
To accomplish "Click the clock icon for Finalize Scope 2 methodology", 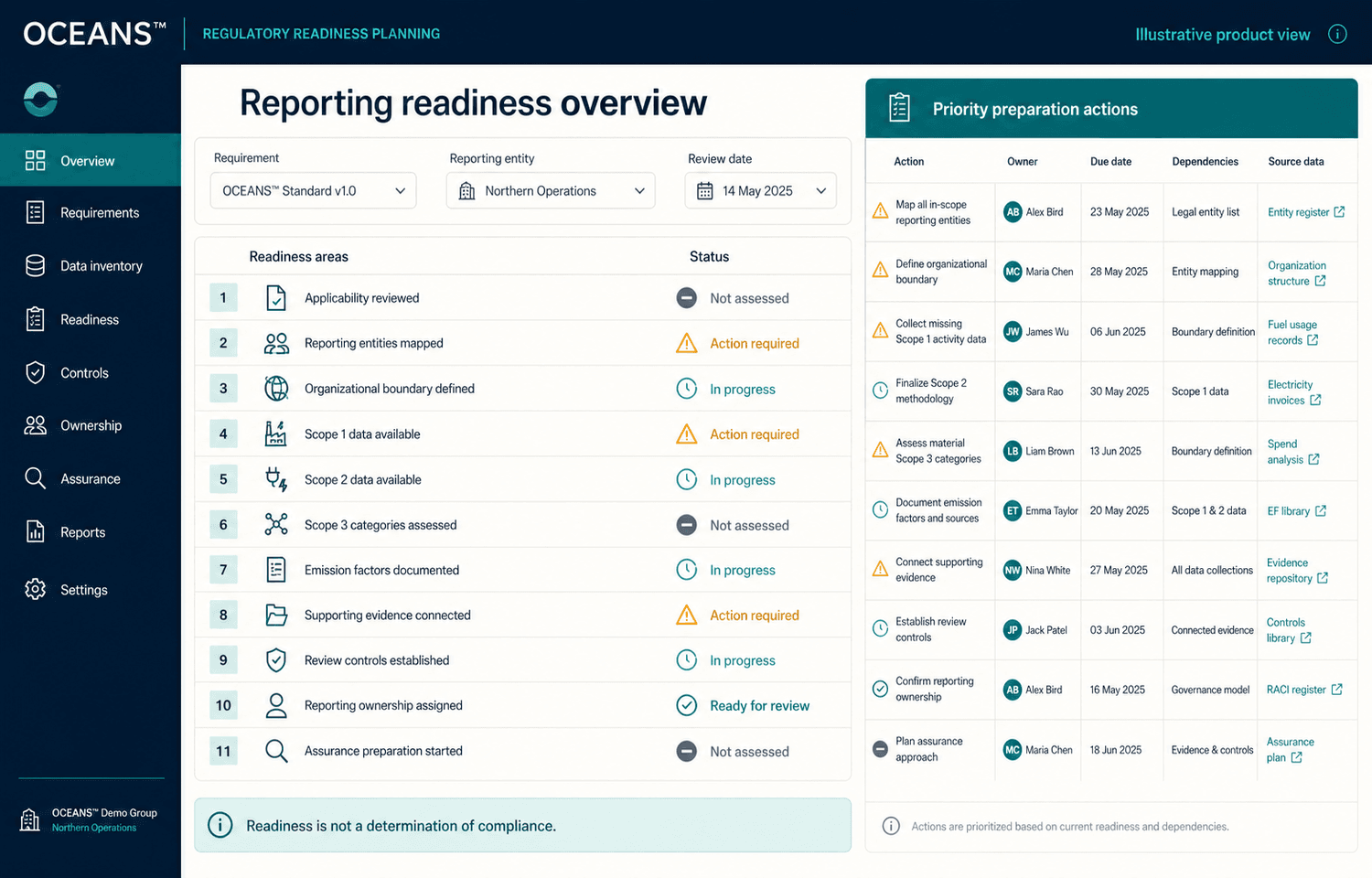I will point(880,391).
